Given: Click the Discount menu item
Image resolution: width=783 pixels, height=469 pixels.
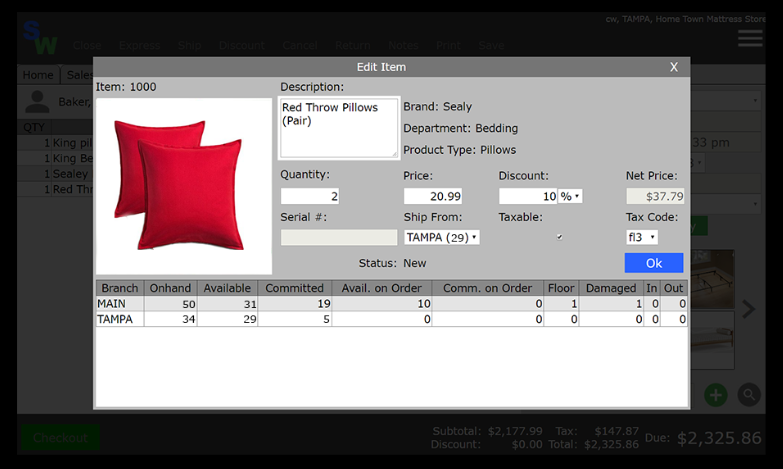Looking at the screenshot, I should (x=242, y=45).
